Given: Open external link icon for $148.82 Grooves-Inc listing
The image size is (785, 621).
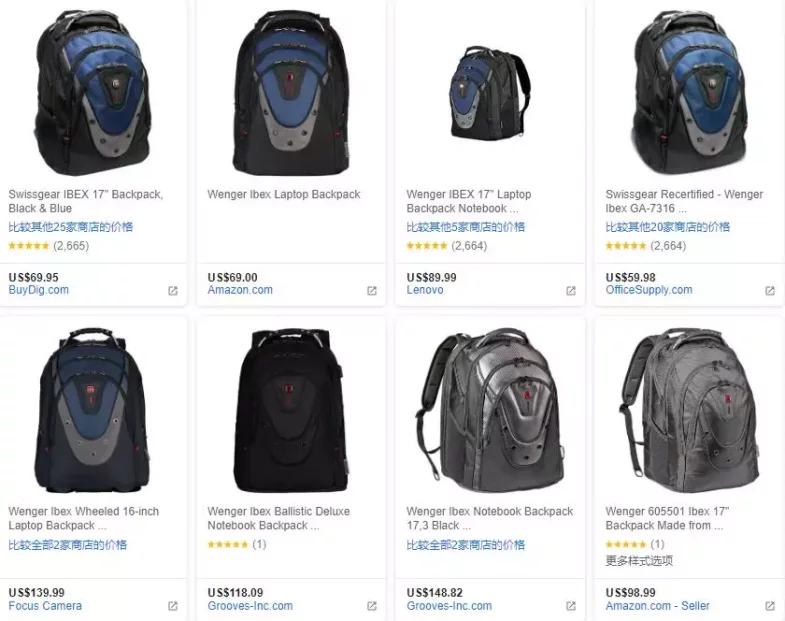Looking at the screenshot, I should pos(571,606).
